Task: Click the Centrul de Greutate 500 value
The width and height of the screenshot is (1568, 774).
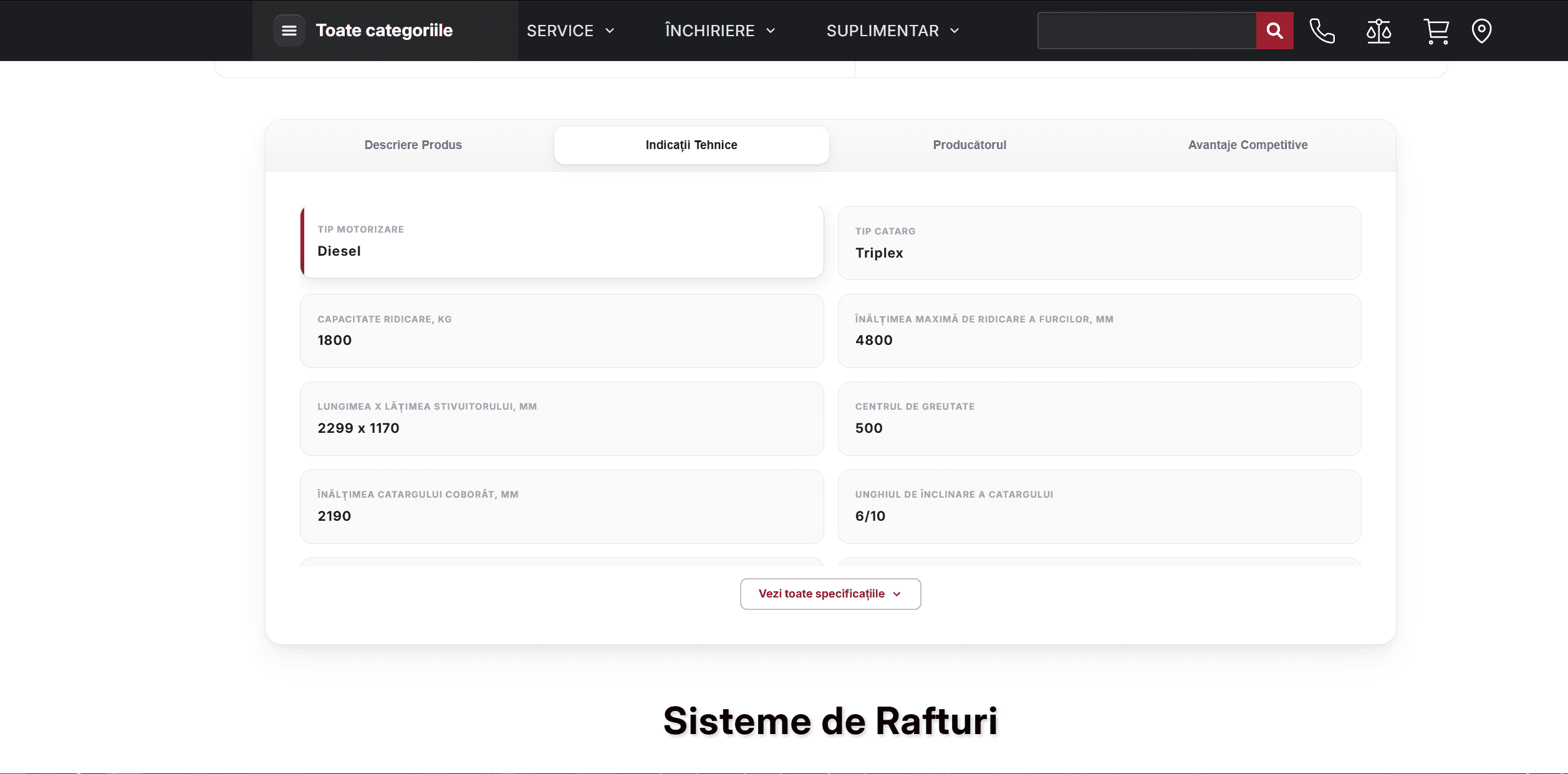Action: 868,428
